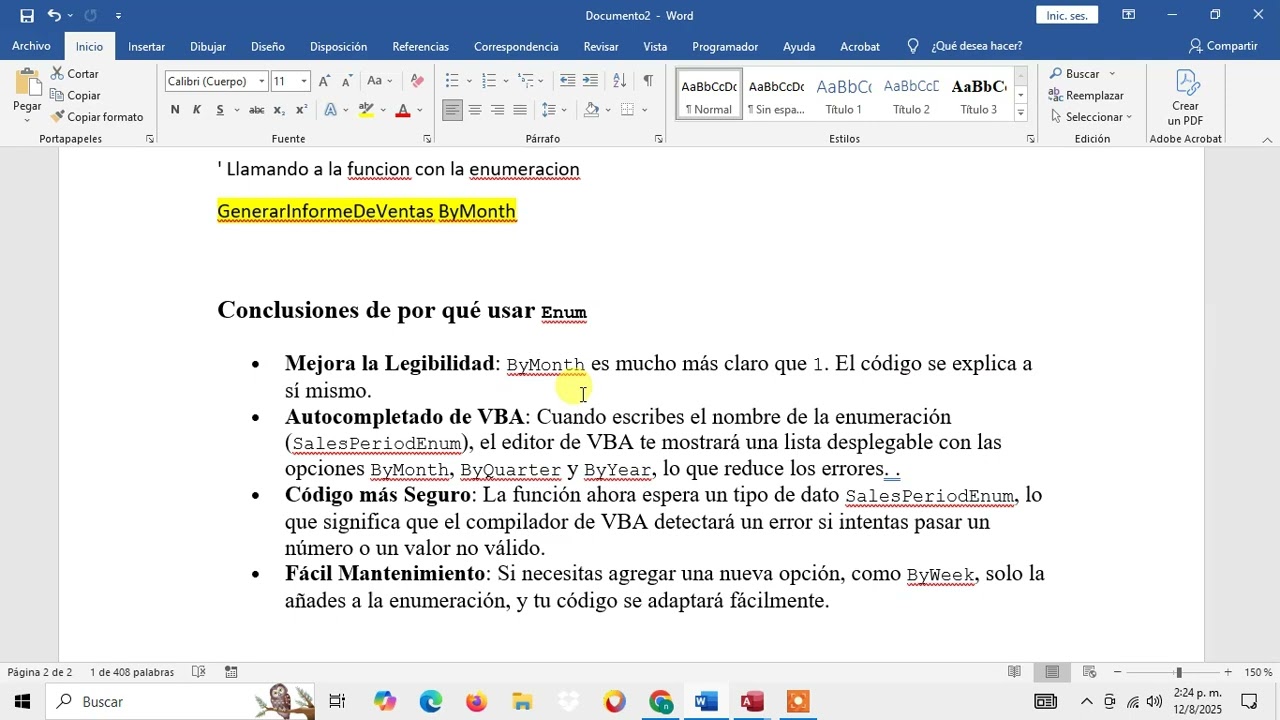Viewport: 1280px width, 720px height.
Task: Open the Fuente dialog launcher
Action: click(427, 139)
